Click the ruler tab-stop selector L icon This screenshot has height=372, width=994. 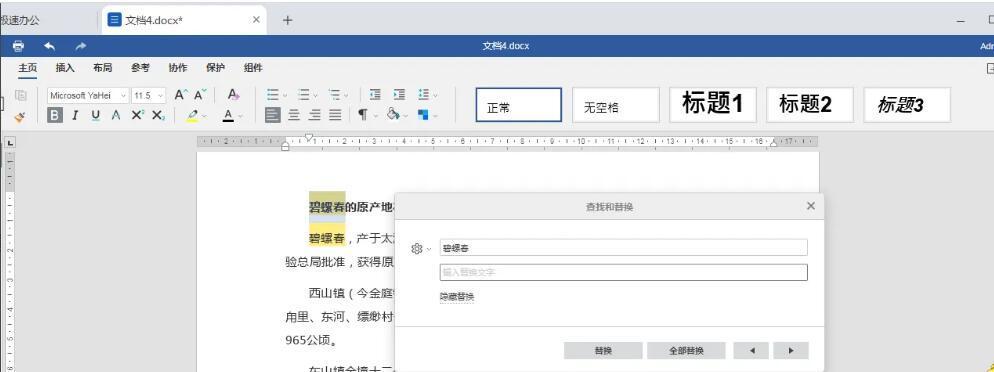pos(10,143)
